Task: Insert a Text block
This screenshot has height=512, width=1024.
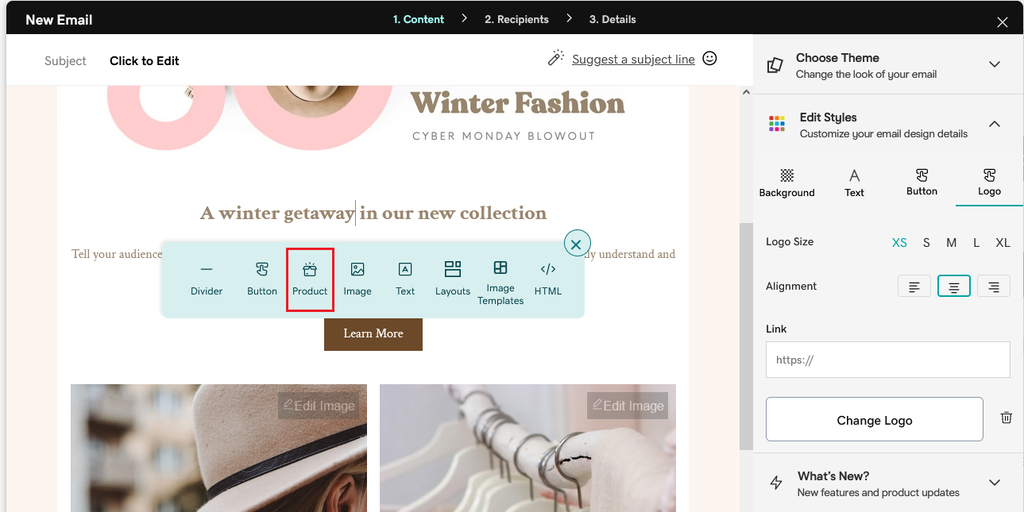Action: (405, 279)
